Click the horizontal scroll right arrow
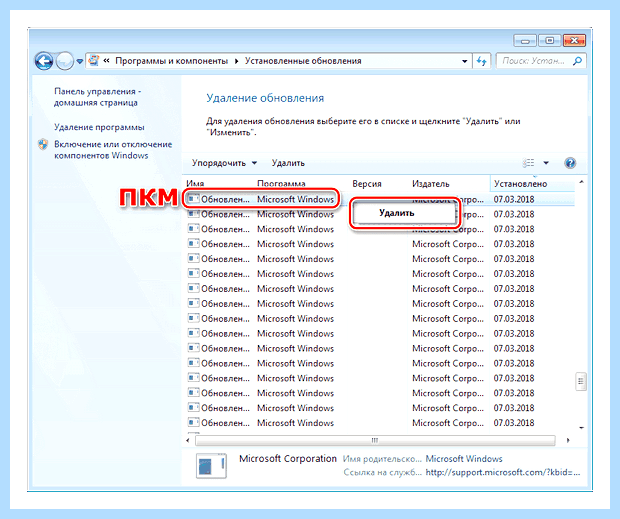This screenshot has width=620, height=519. pyautogui.click(x=568, y=440)
